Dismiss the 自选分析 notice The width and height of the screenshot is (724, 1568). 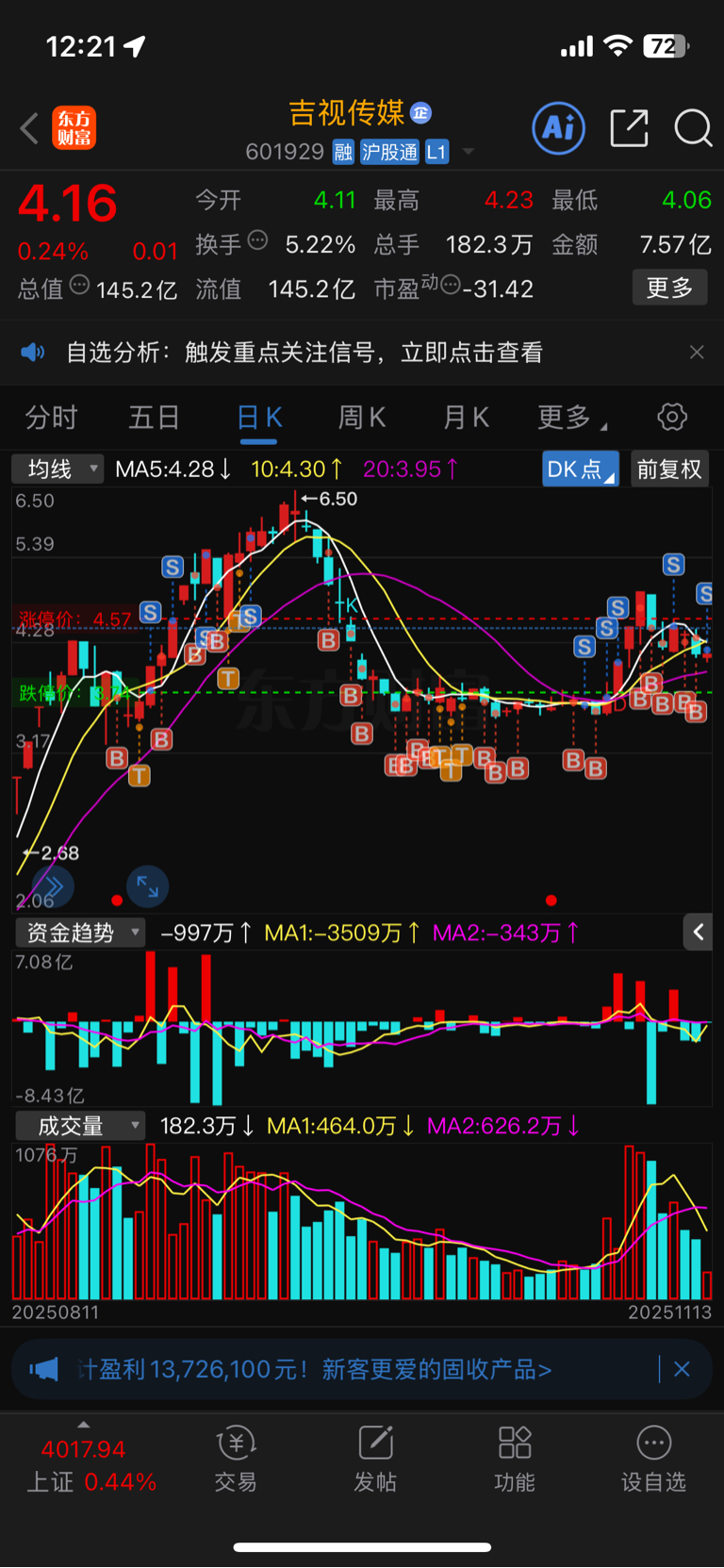coord(697,353)
